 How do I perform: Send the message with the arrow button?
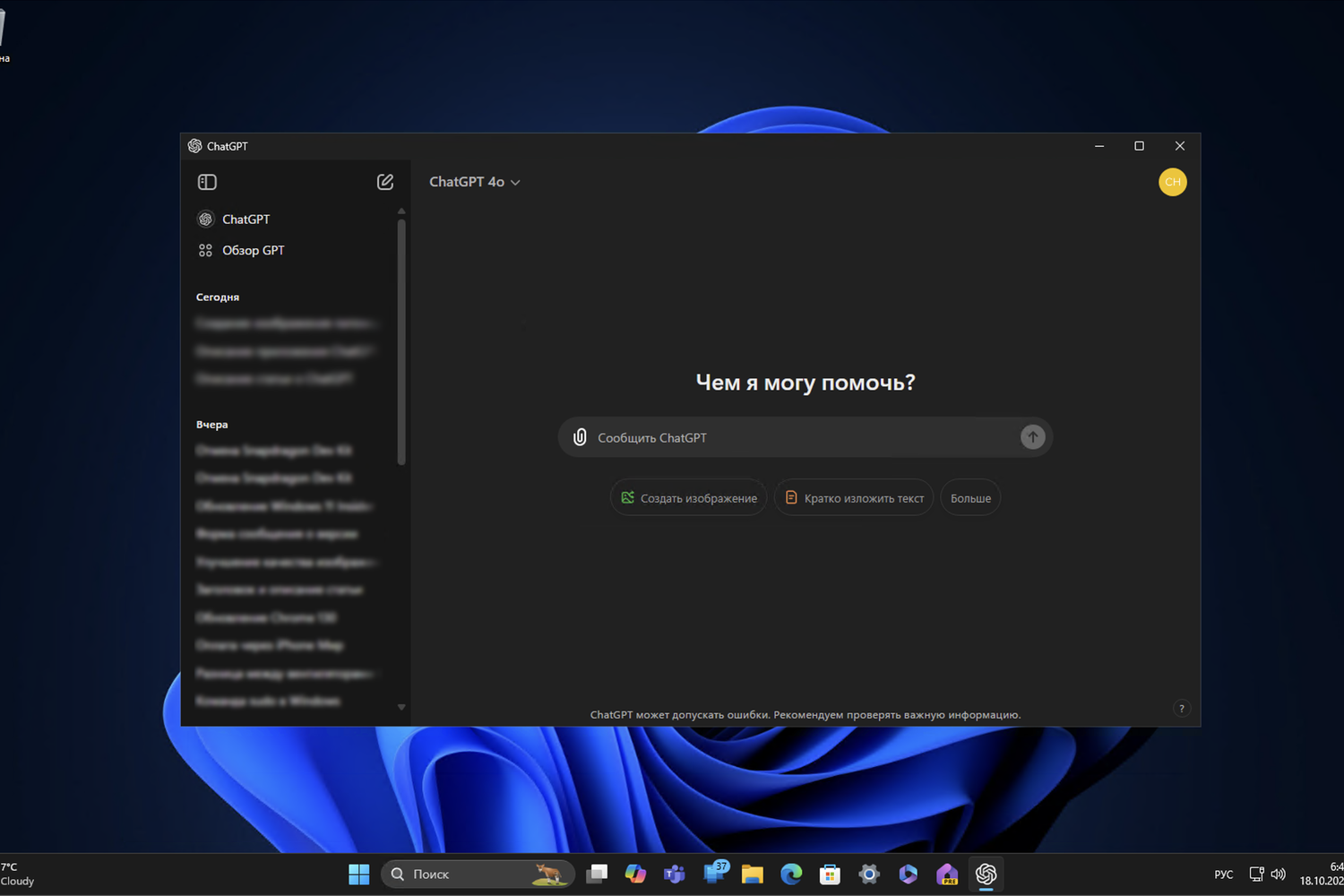(x=1032, y=437)
